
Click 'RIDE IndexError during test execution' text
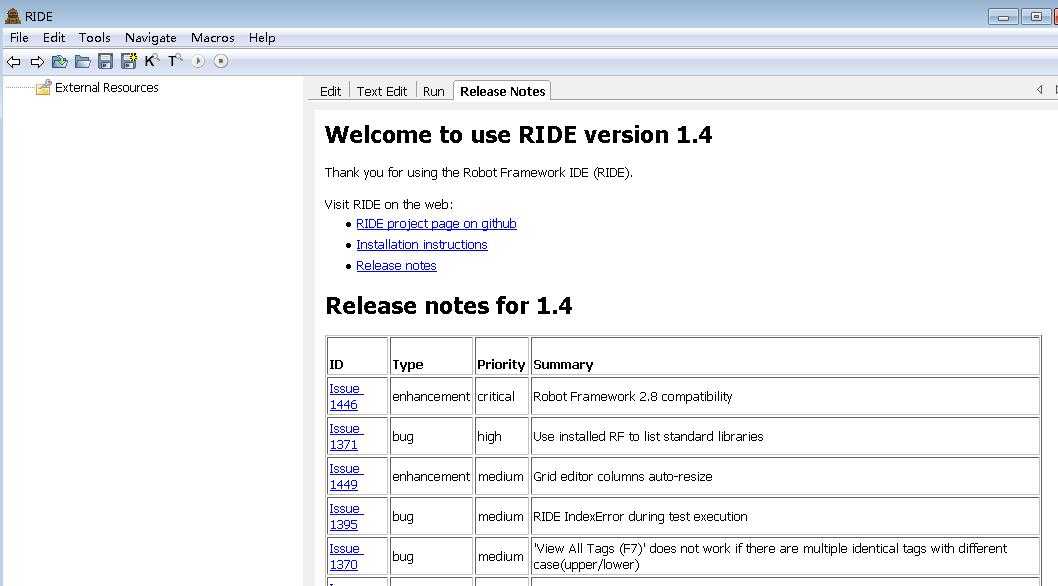click(640, 516)
